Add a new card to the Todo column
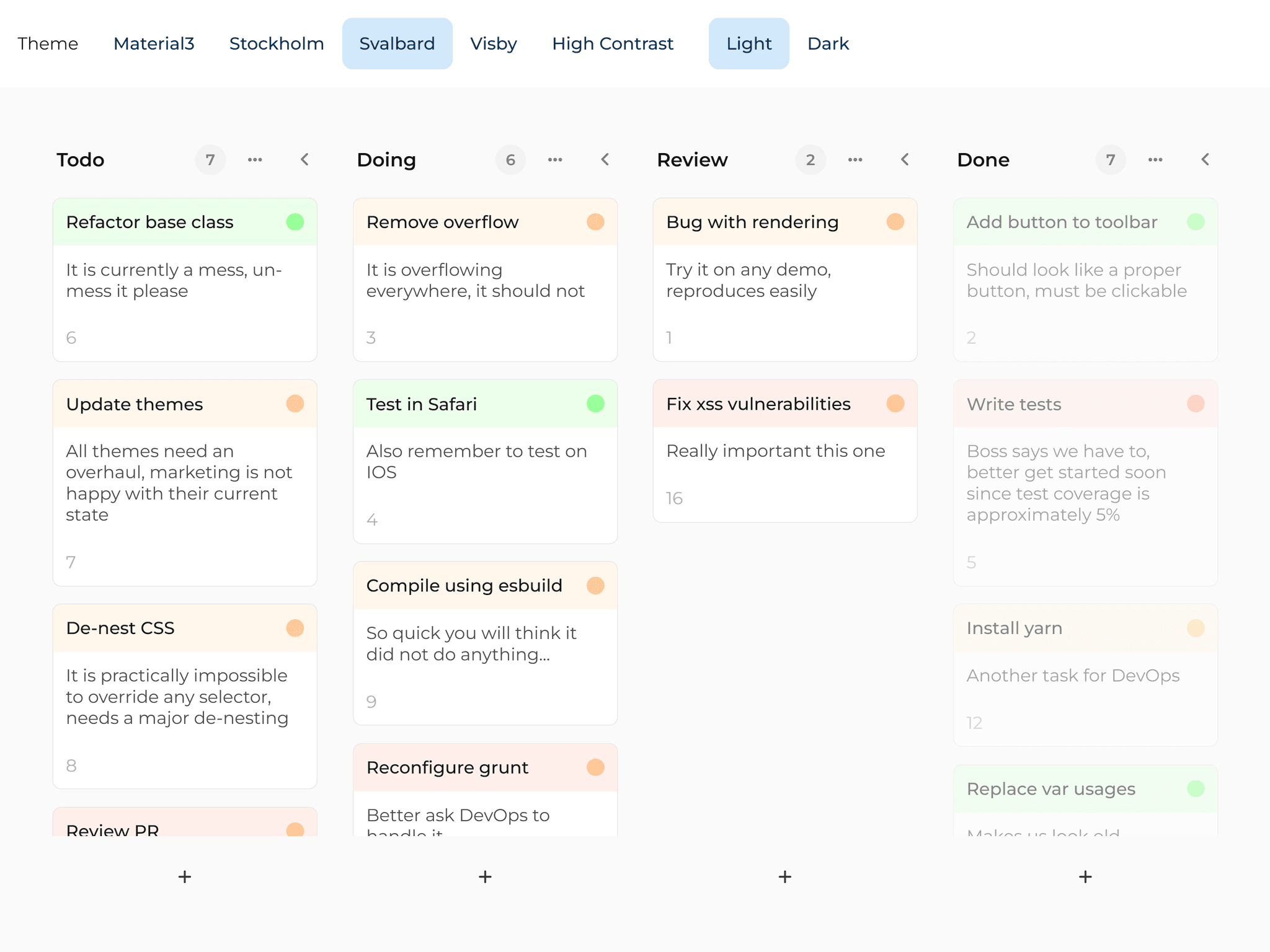Viewport: 1270px width, 952px height. point(184,876)
